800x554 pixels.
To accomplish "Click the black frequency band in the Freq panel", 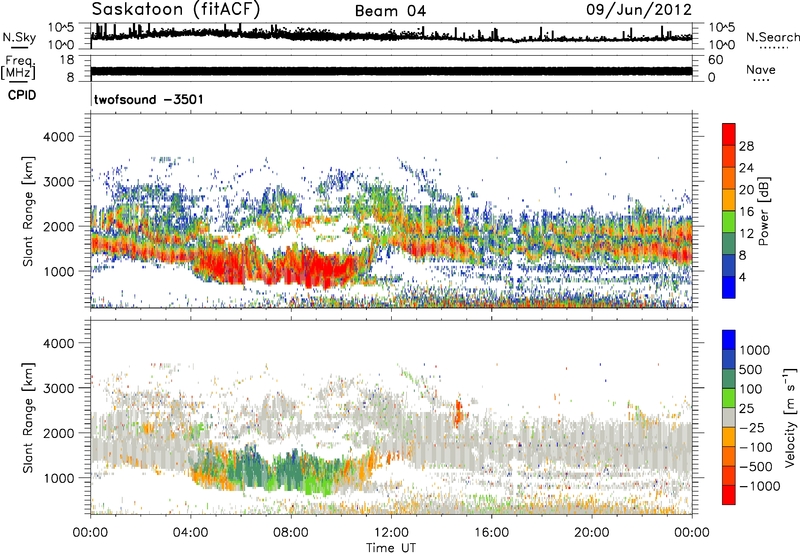I will tap(391, 71).
